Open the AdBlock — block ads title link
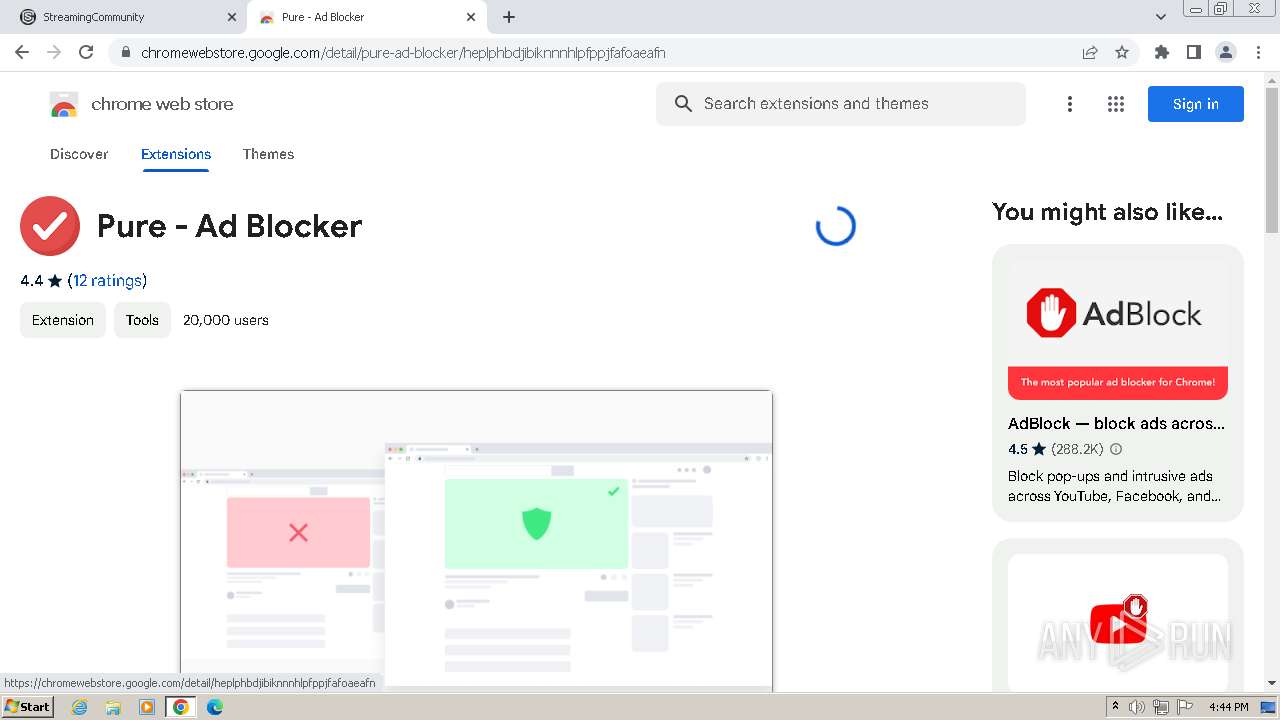Screen dimensions: 1280x720 coord(1116,423)
